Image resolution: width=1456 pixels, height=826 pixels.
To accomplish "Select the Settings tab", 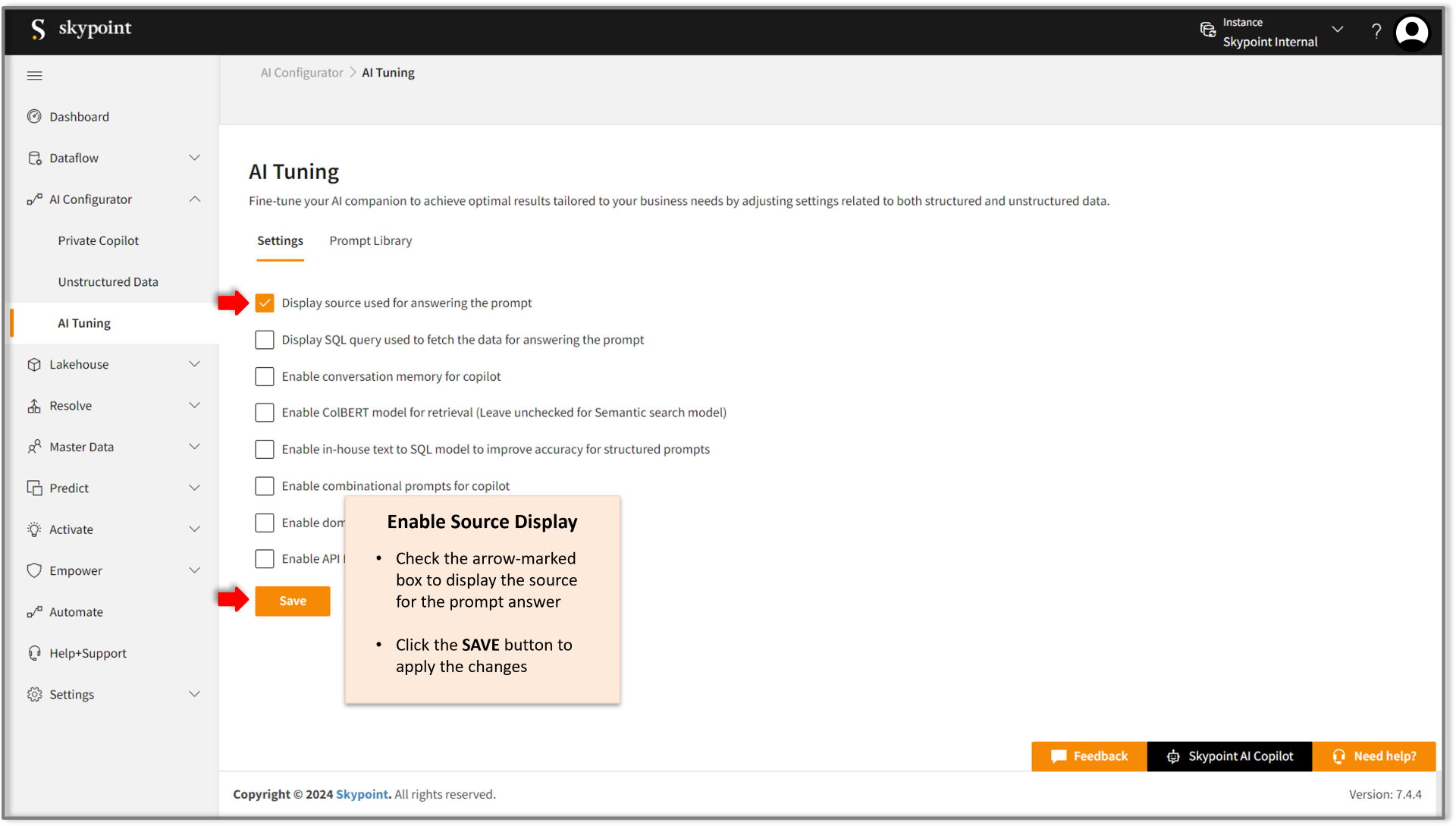I will 280,241.
